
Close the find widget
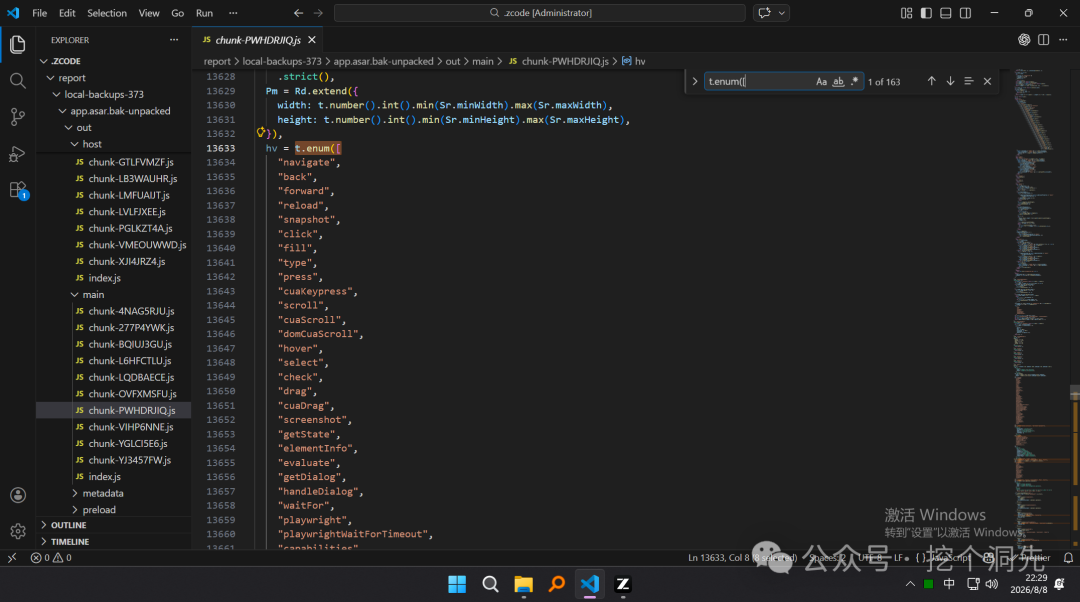(x=987, y=81)
